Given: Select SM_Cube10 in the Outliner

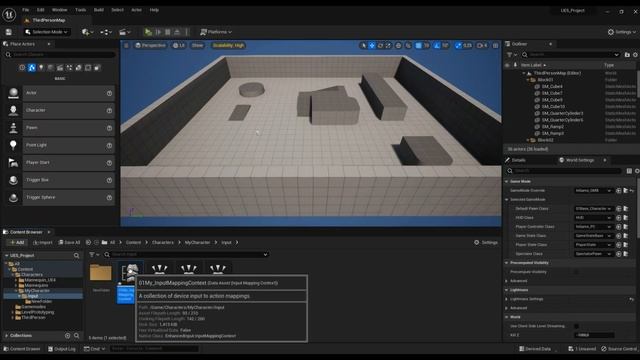Looking at the screenshot, I should [553, 107].
